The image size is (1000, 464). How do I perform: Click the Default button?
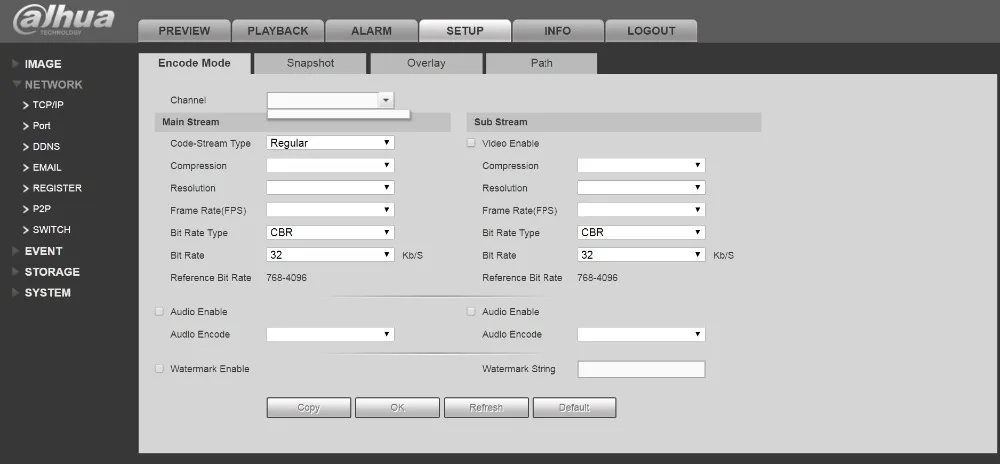[574, 407]
